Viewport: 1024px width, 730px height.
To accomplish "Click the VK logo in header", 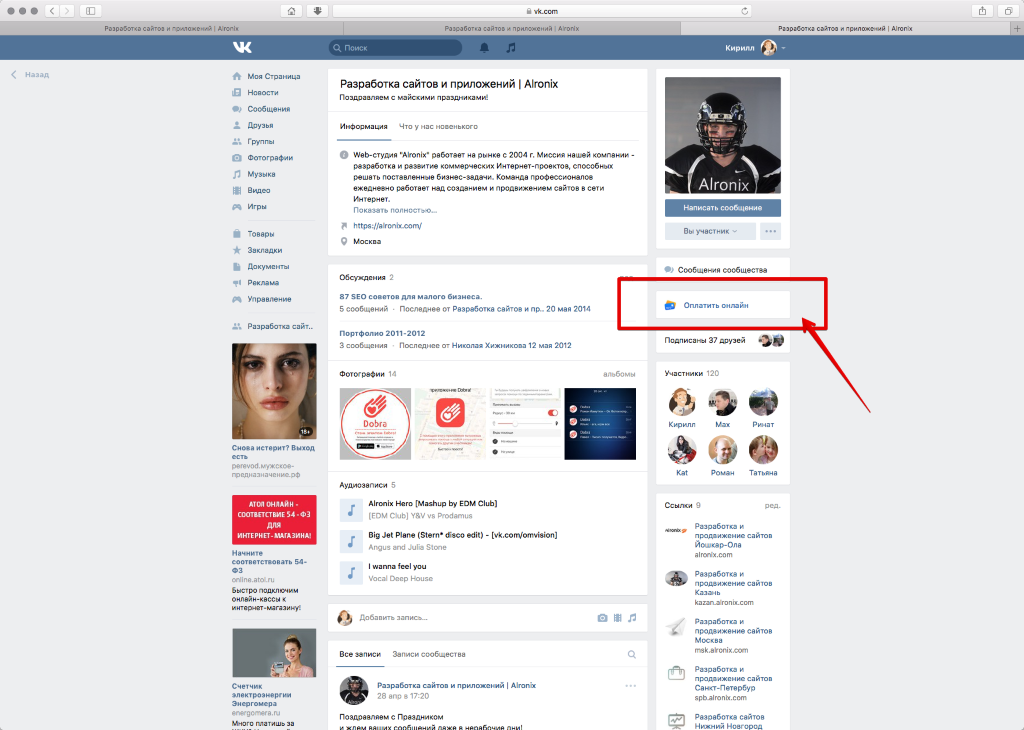I will point(242,47).
